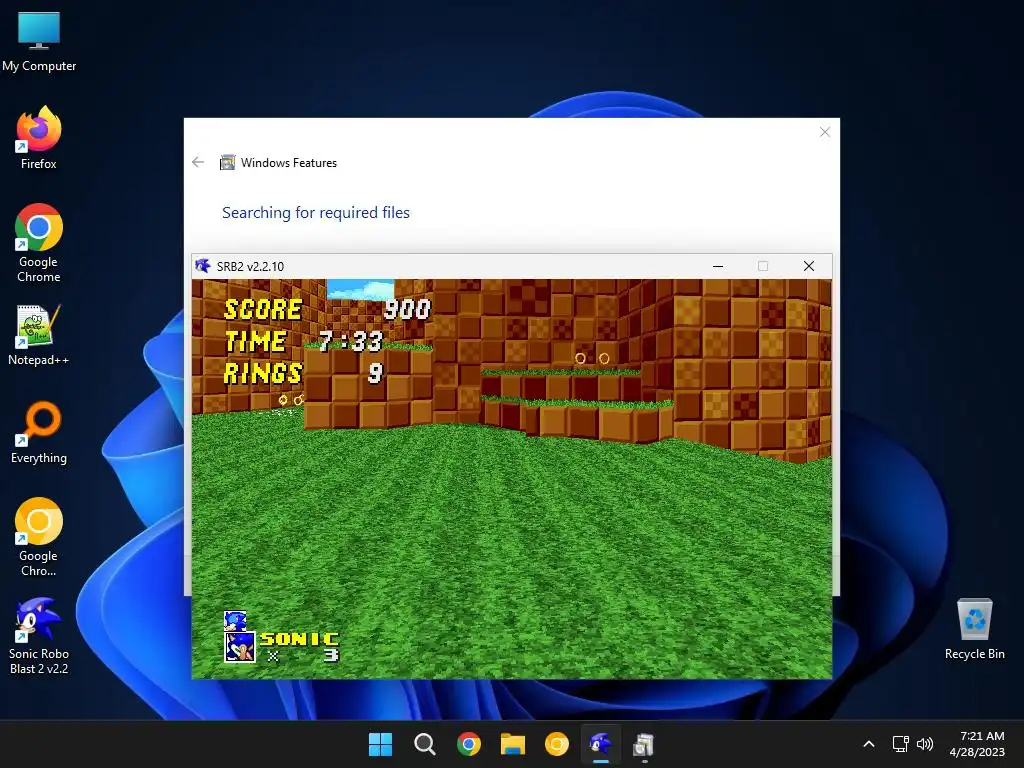The width and height of the screenshot is (1024, 768).
Task: Switch to Windows Features via taskbar icon
Action: [x=644, y=744]
